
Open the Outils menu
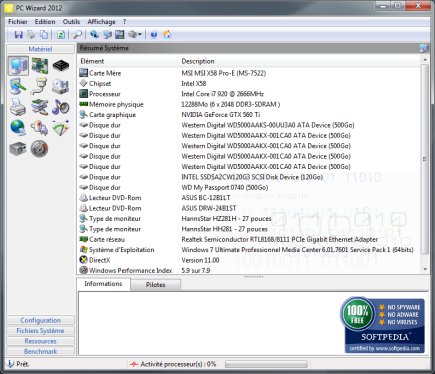(71, 22)
